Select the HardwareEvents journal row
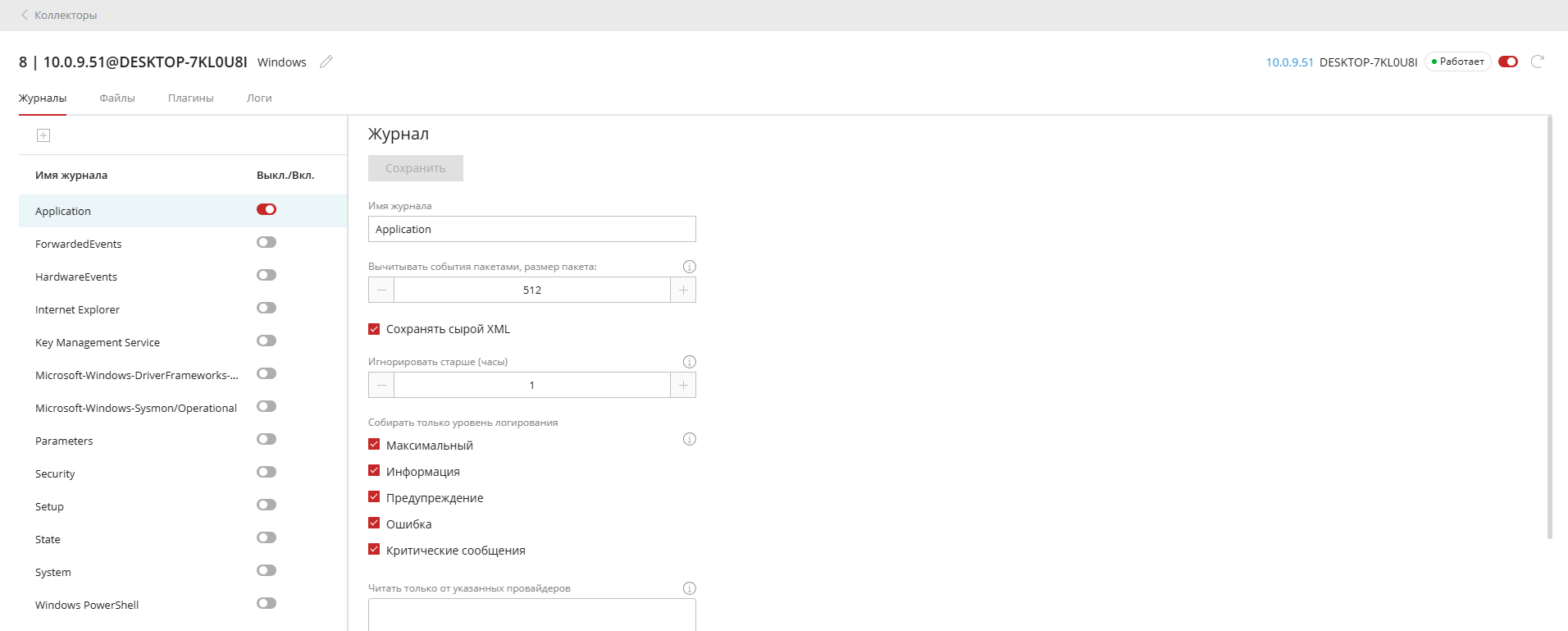 pyautogui.click(x=183, y=277)
